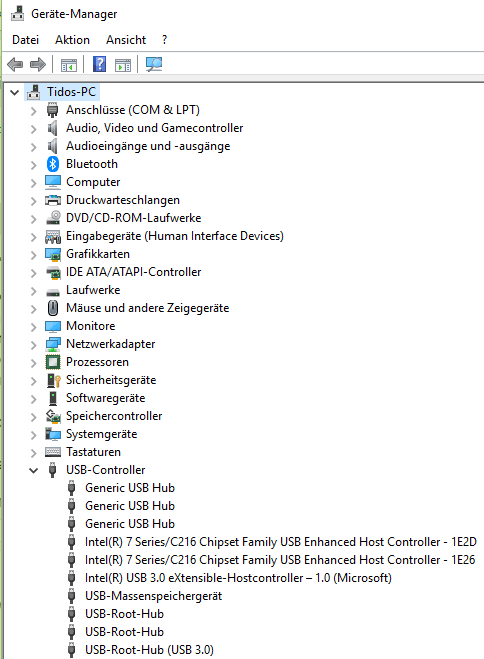
Task: Toggle the action pane toolbar icon
Action: 123,65
